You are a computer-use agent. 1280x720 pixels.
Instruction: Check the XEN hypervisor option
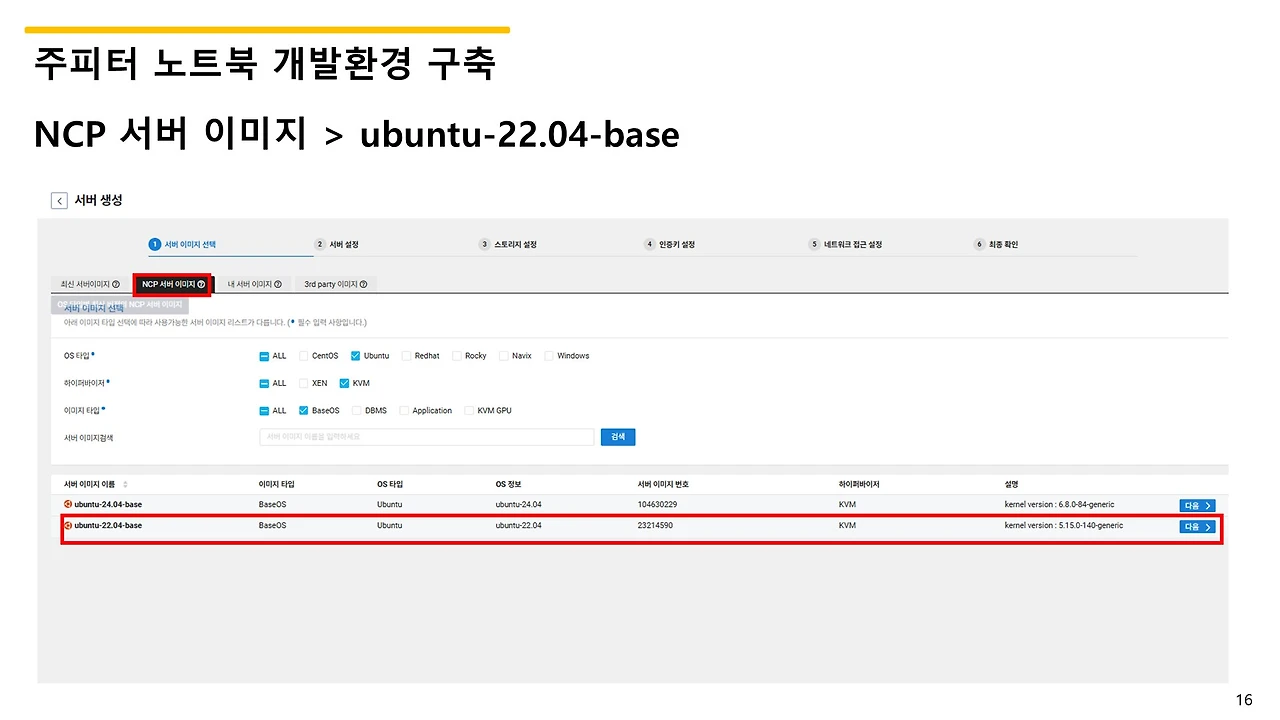click(x=304, y=383)
